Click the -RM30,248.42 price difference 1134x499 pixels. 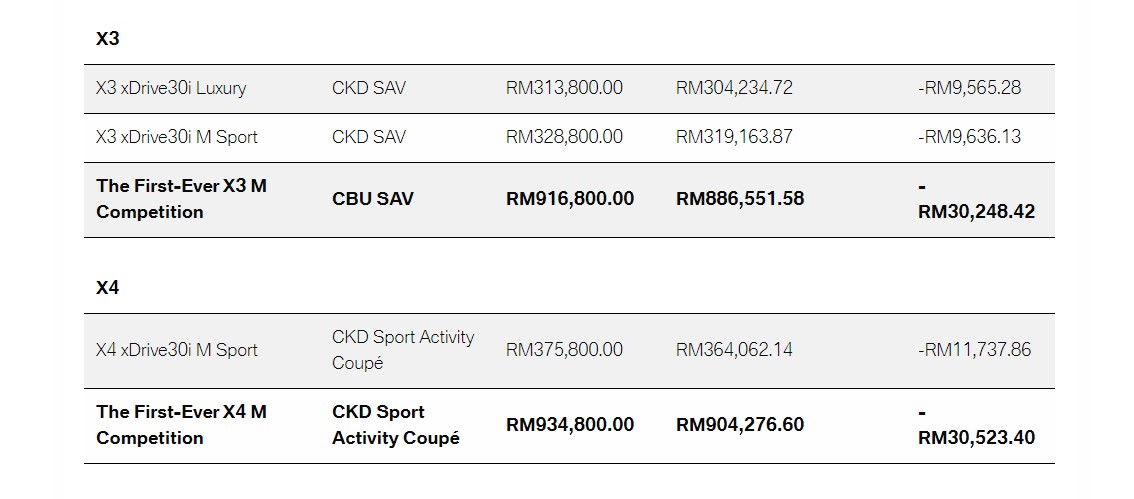click(x=976, y=212)
